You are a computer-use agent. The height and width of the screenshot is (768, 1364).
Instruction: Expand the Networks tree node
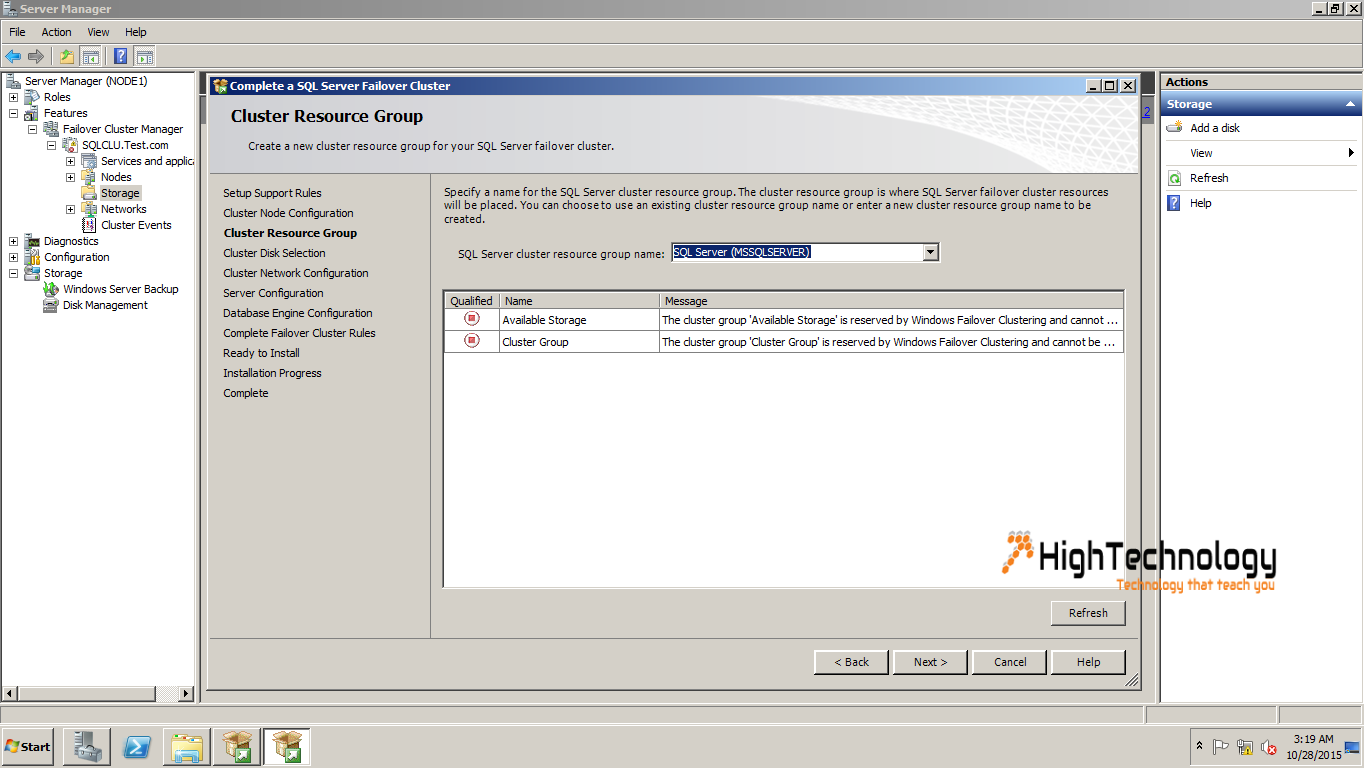click(x=70, y=209)
